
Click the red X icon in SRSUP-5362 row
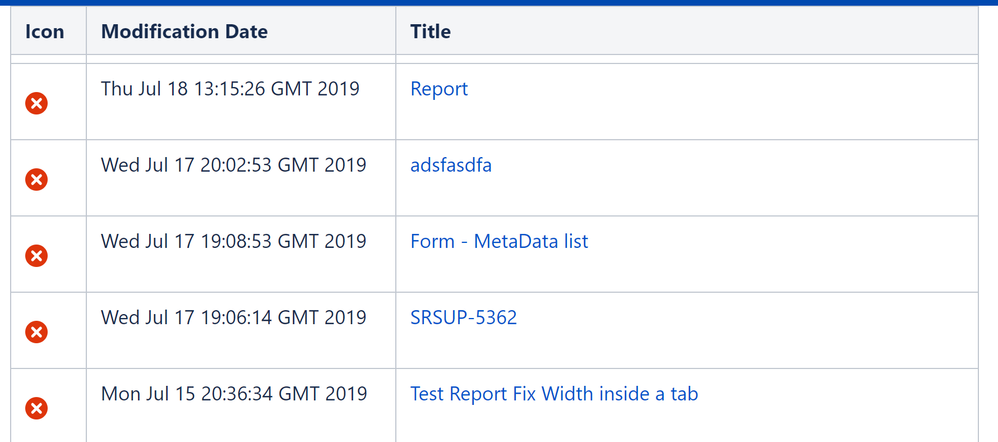point(36,331)
